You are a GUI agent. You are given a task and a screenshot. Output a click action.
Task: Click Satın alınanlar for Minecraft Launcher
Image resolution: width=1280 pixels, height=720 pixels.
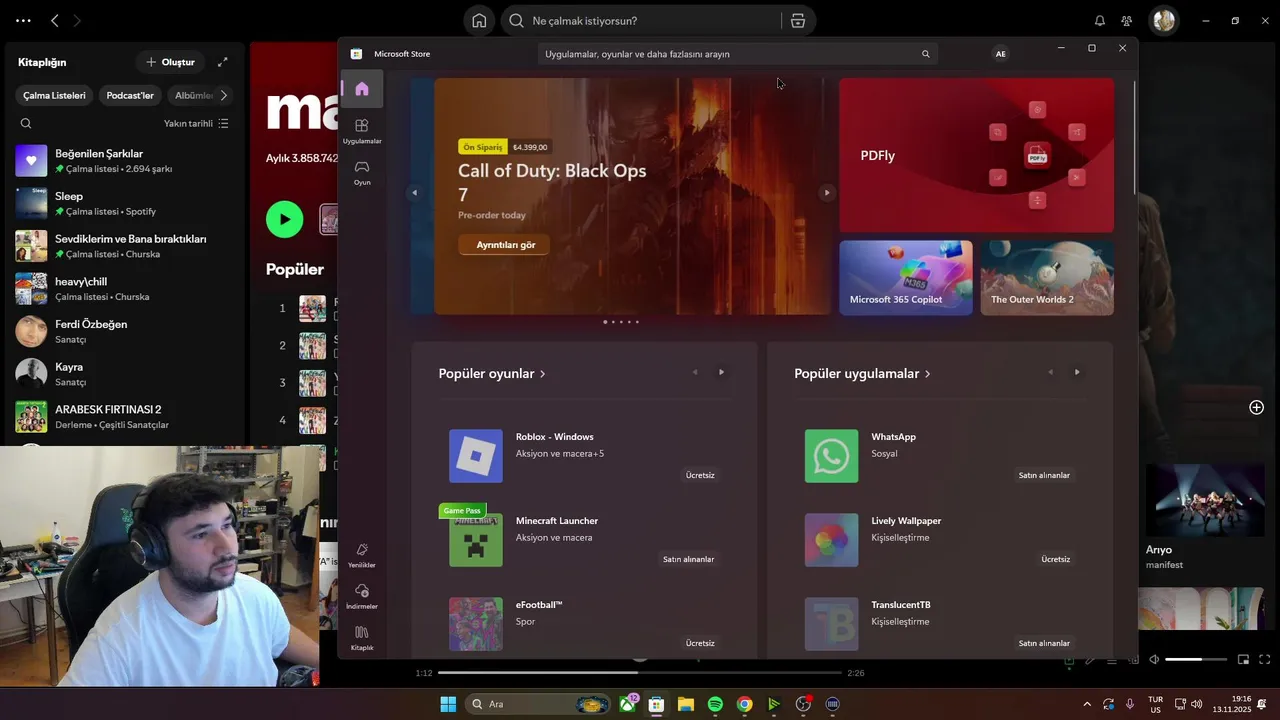pyautogui.click(x=688, y=559)
